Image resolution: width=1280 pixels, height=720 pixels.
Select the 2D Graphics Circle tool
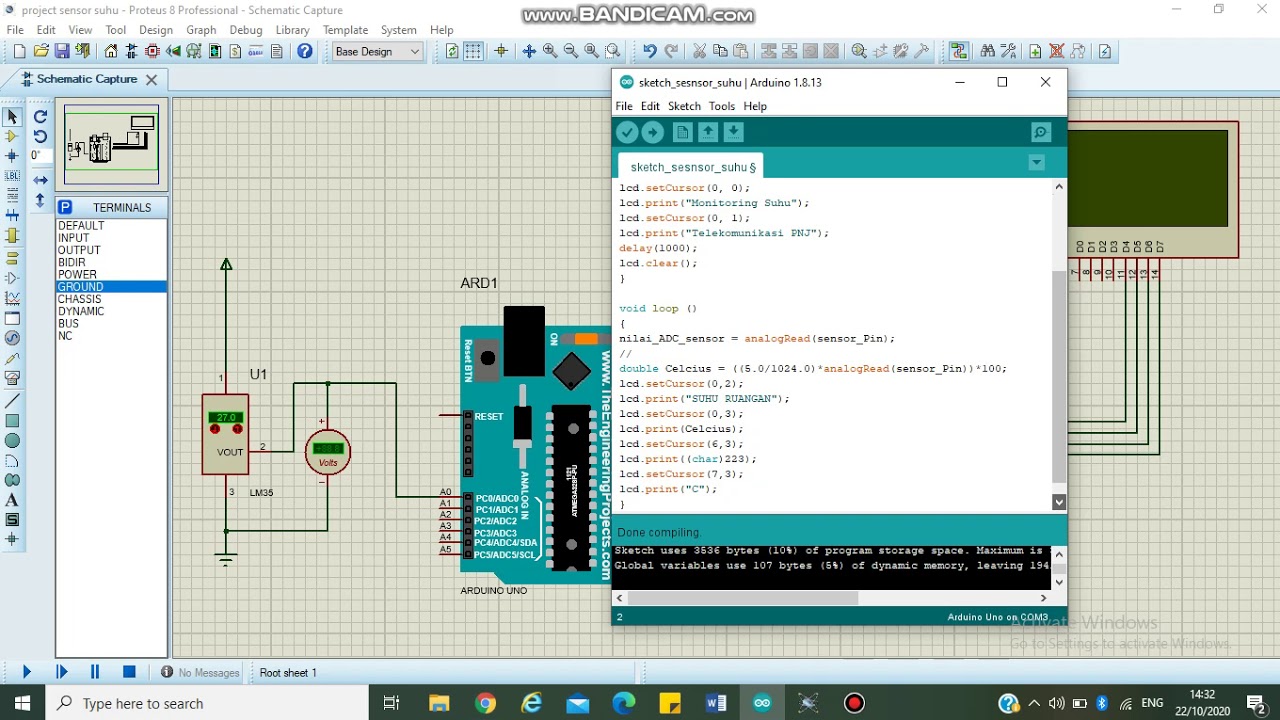tap(12, 440)
